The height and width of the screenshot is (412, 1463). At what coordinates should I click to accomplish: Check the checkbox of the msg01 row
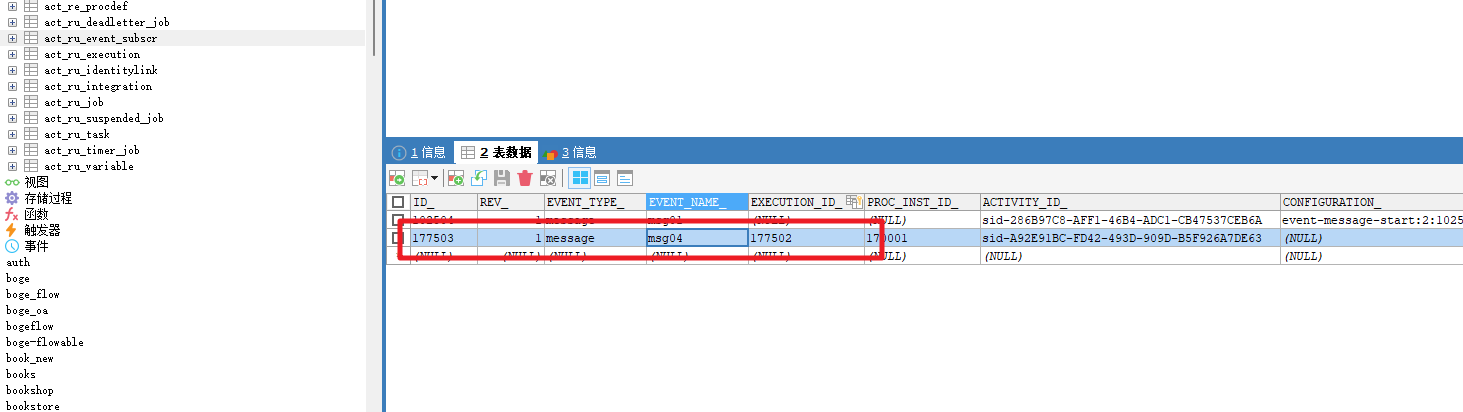click(398, 220)
